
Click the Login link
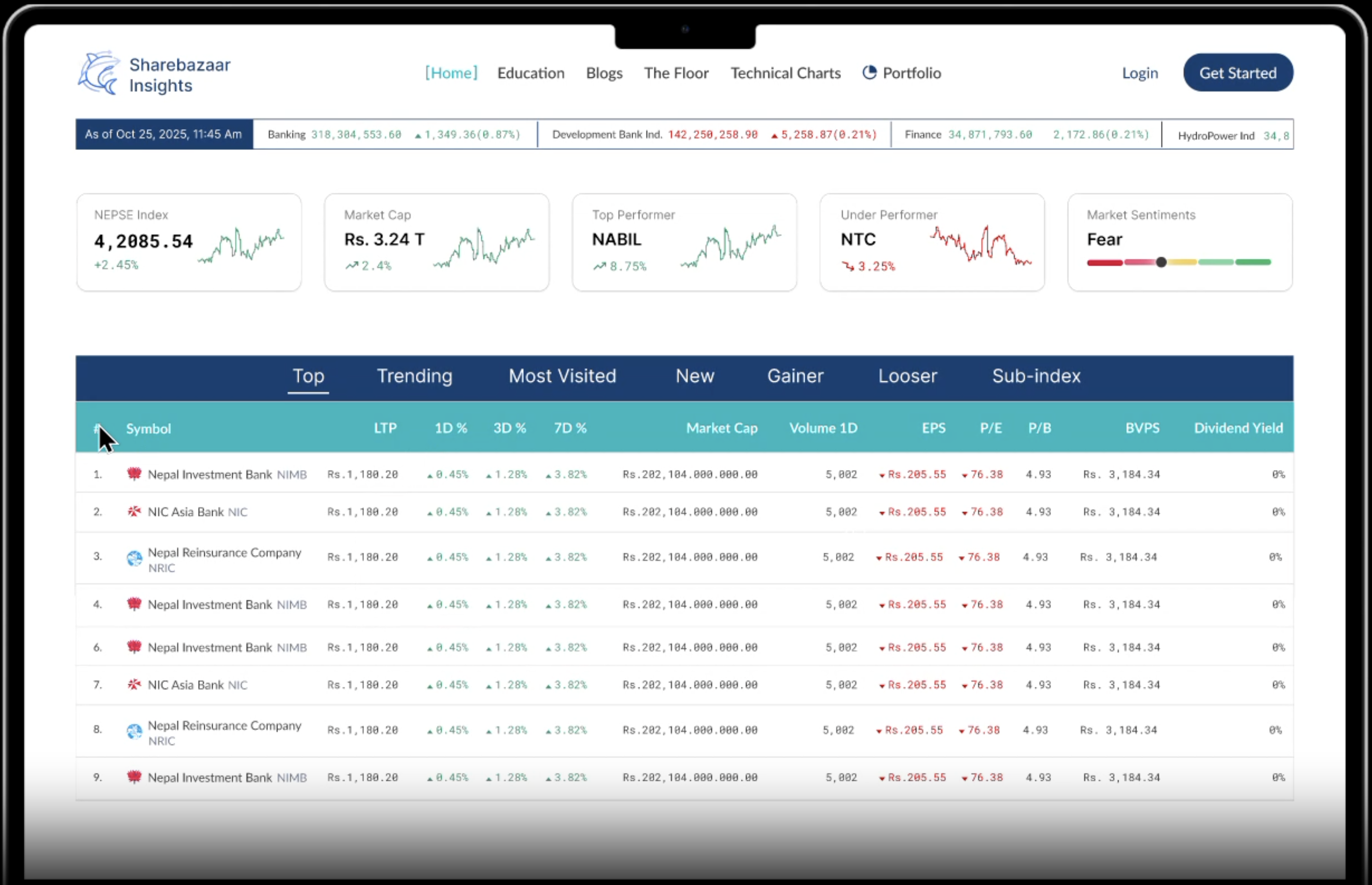pos(1140,73)
